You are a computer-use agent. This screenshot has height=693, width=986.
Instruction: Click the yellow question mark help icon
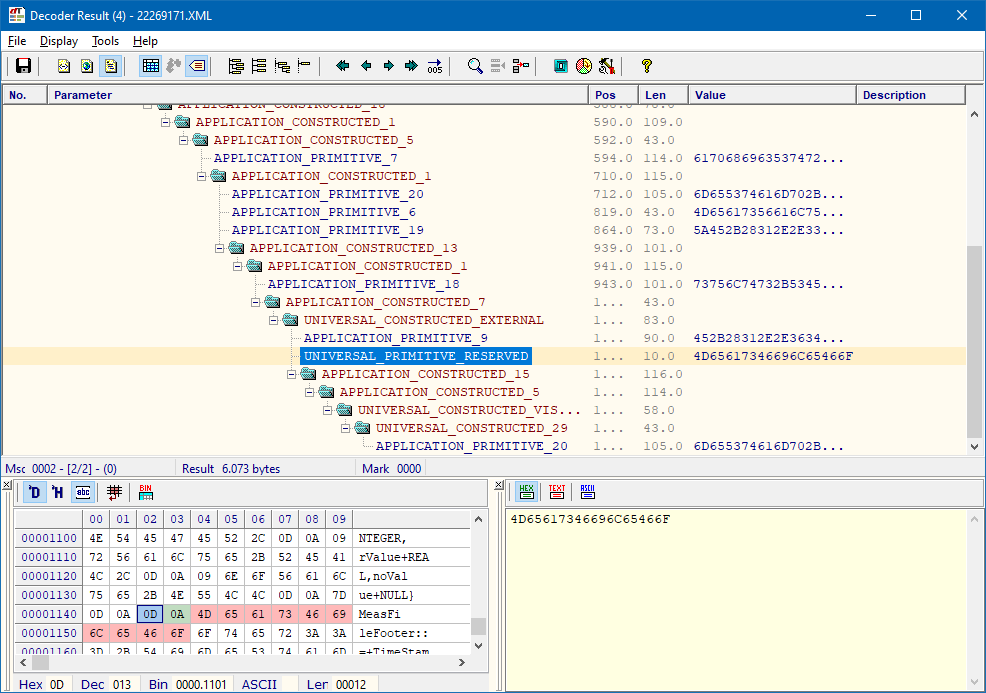click(x=646, y=66)
